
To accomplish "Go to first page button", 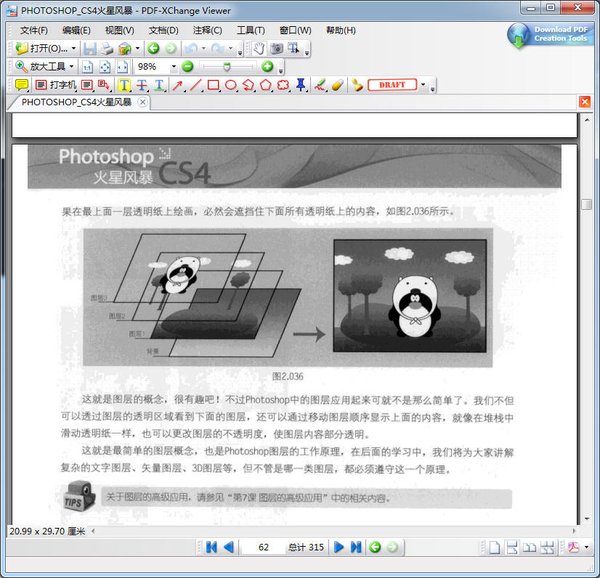I will [211, 547].
